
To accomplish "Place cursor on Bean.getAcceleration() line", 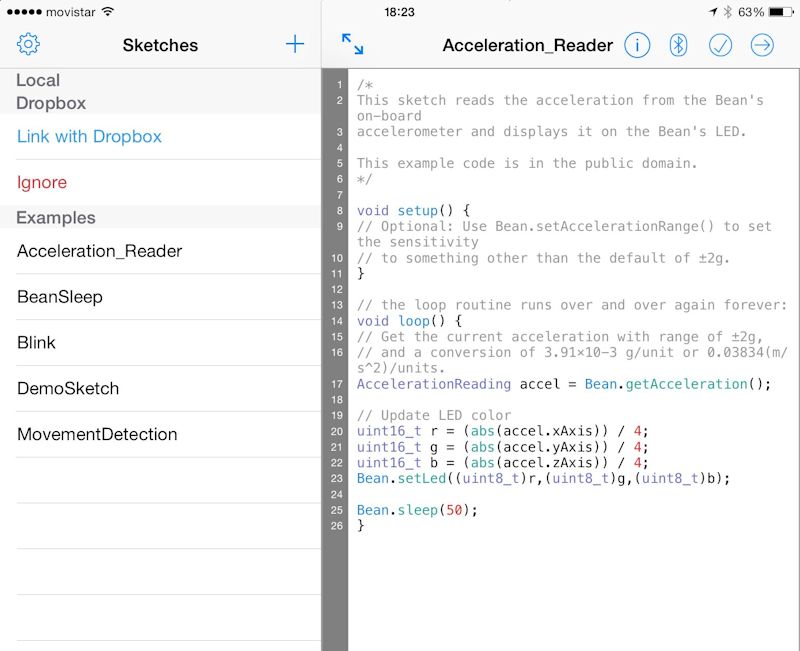I will tap(564, 384).
